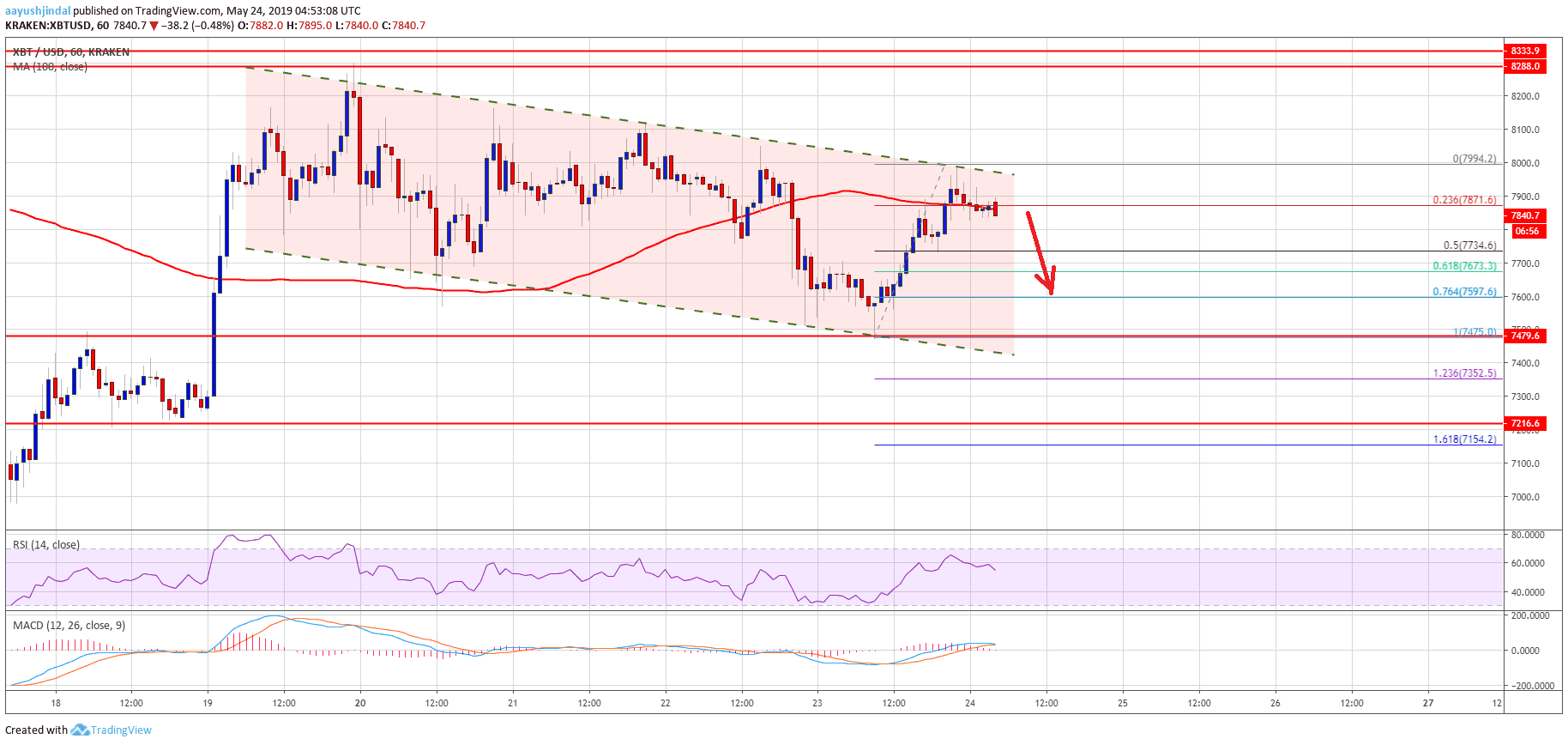This screenshot has height=745, width=1568.
Task: Select the 0.5(7734.6) Fibonacci label
Action: [1469, 245]
